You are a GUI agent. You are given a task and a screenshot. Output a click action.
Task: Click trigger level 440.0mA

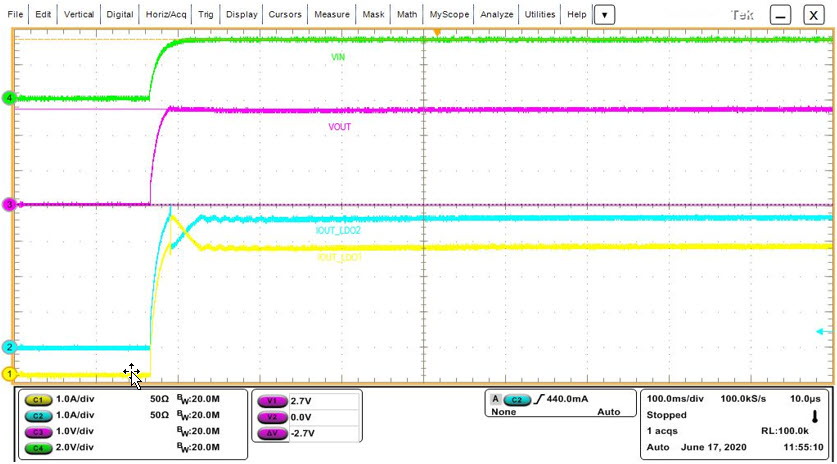567,399
